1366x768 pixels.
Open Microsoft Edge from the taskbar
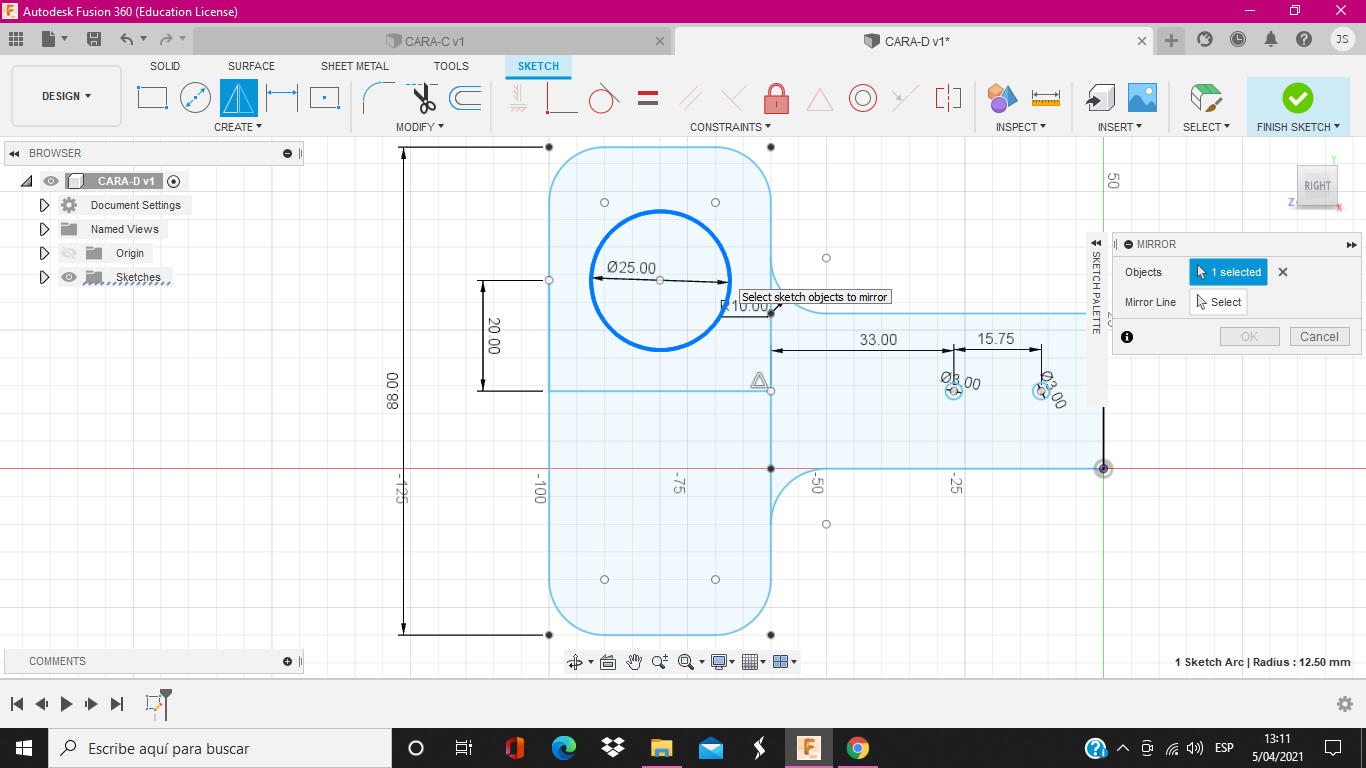(564, 748)
